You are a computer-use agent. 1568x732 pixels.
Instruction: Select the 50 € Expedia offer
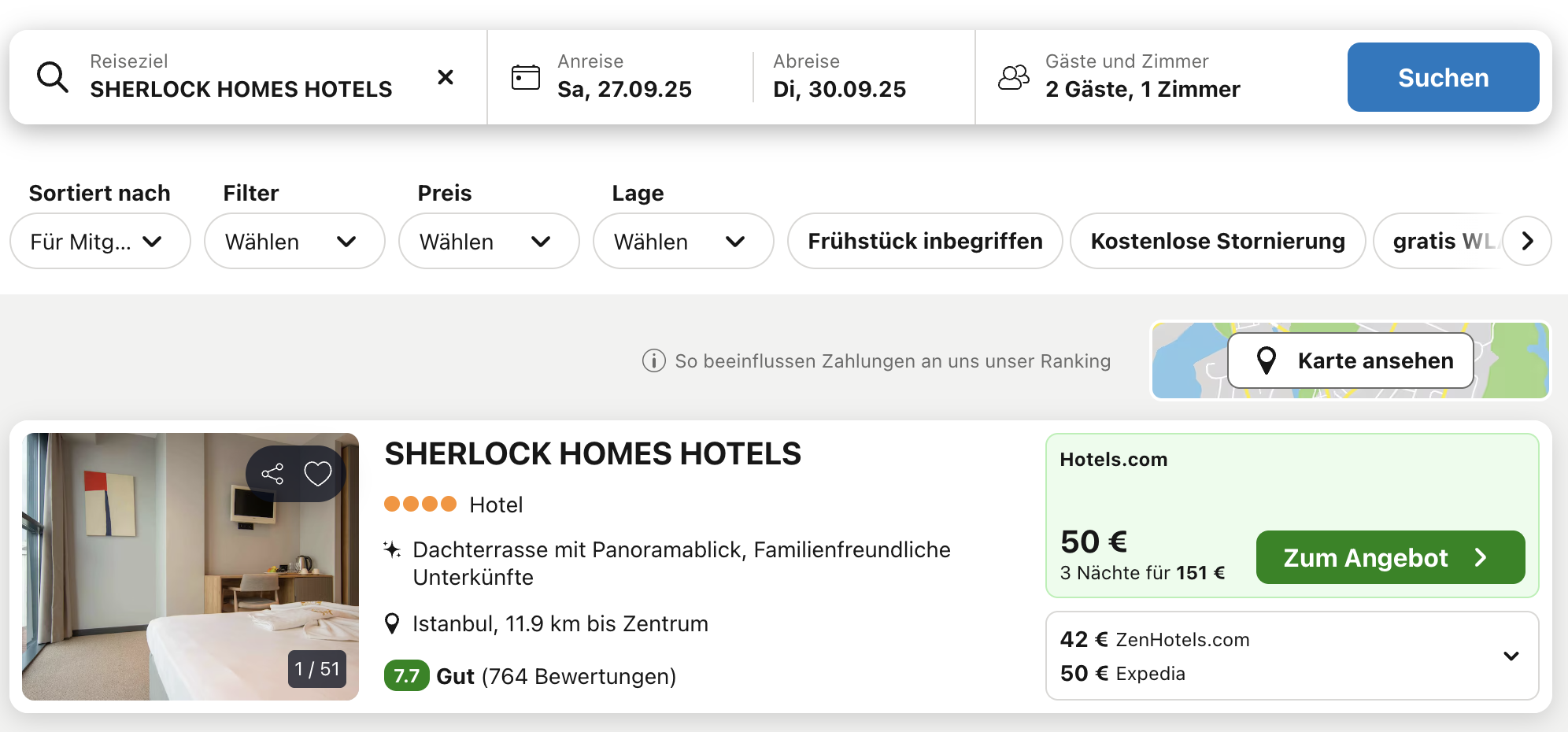pos(1122,673)
